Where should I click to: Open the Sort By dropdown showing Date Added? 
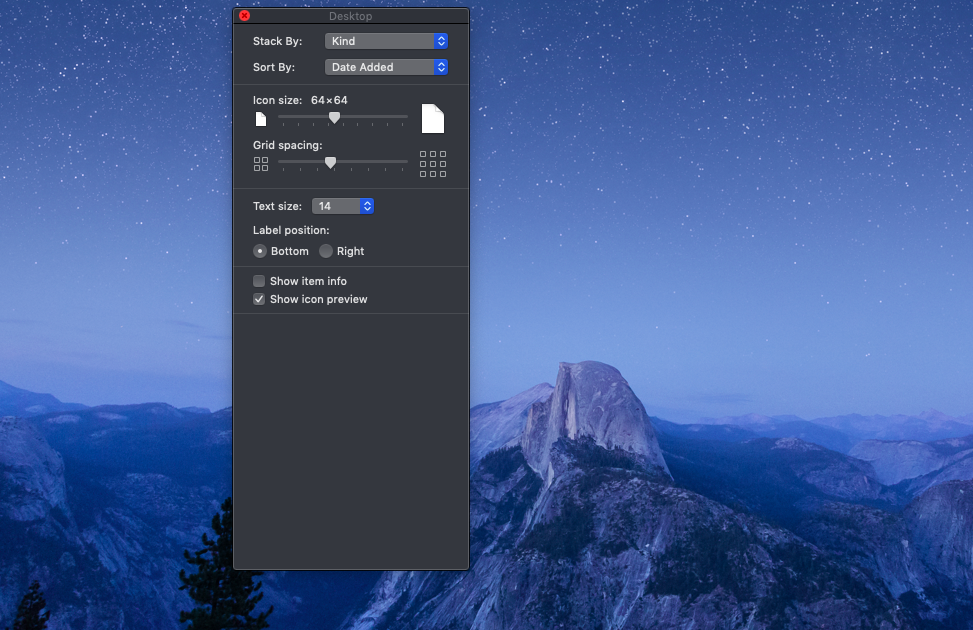(x=386, y=67)
